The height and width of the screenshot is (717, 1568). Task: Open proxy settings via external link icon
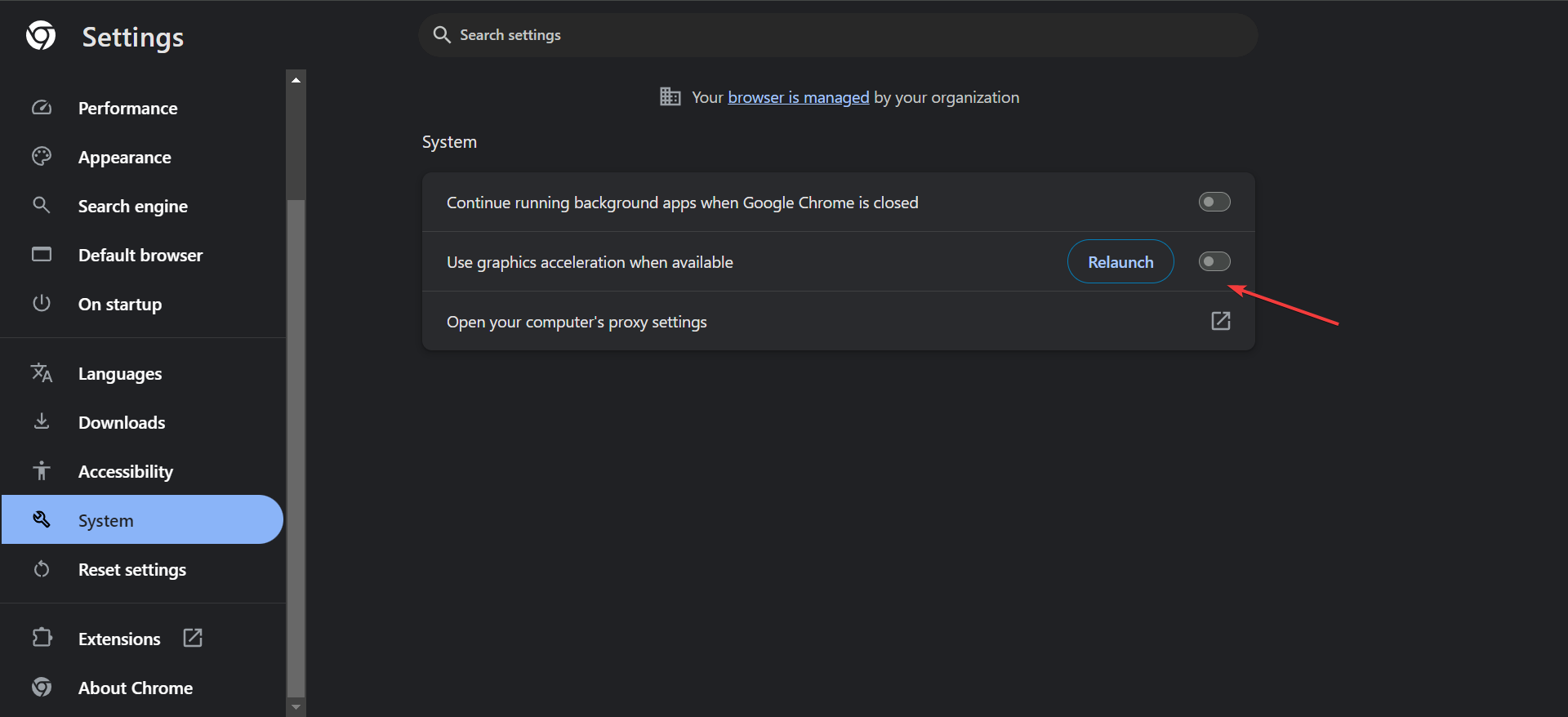pyautogui.click(x=1221, y=321)
